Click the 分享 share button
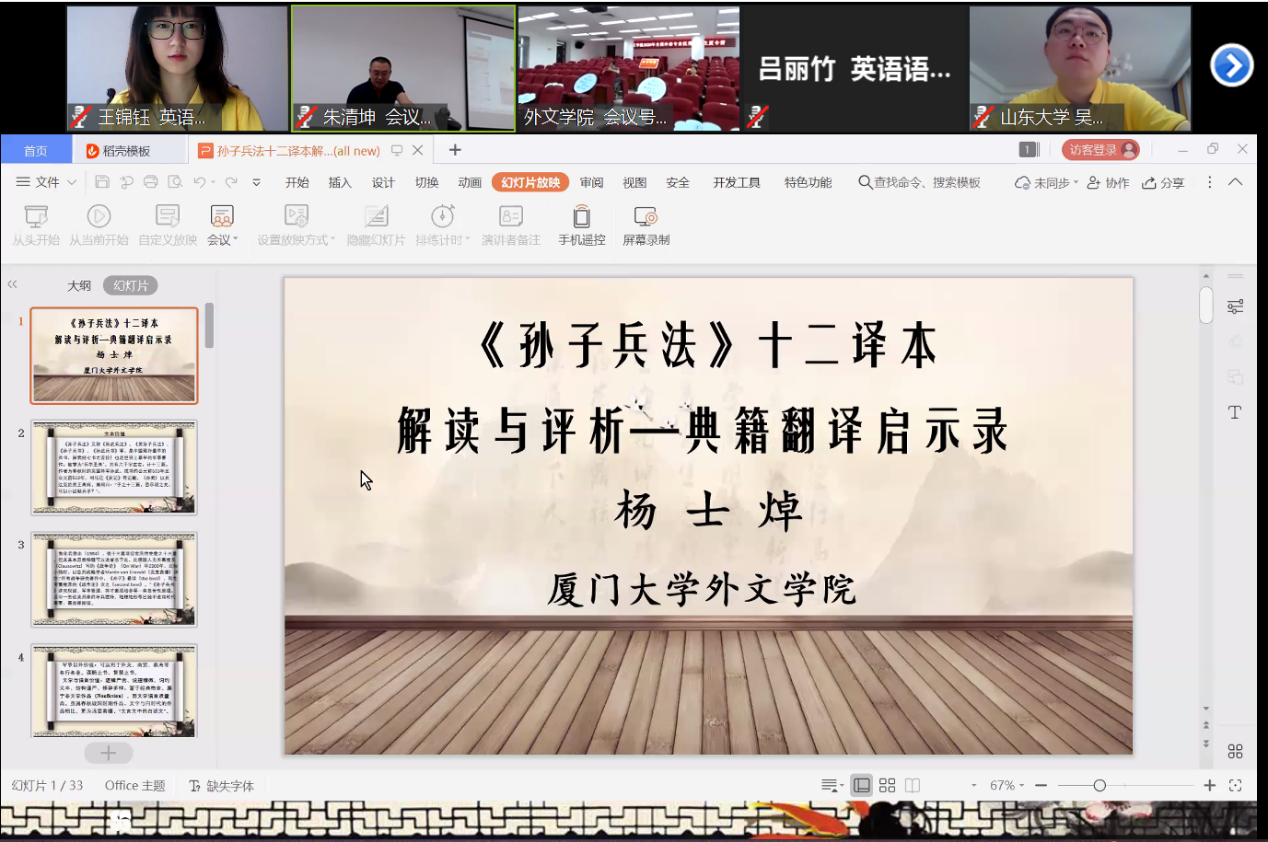The image size is (1268, 842). [x=1164, y=183]
